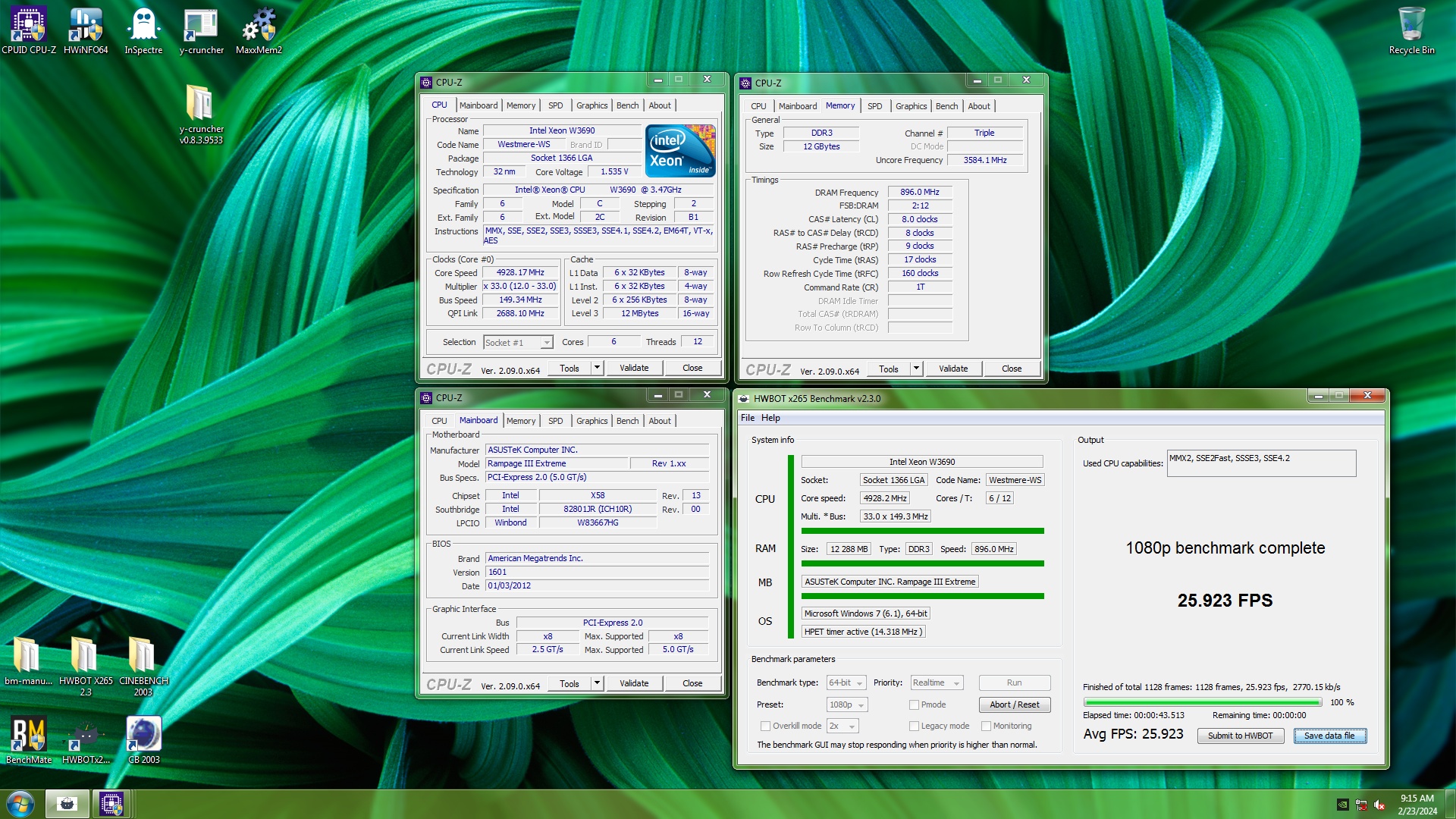This screenshot has width=1456, height=819.
Task: Expand Tools arrow in CPU window
Action: point(597,368)
